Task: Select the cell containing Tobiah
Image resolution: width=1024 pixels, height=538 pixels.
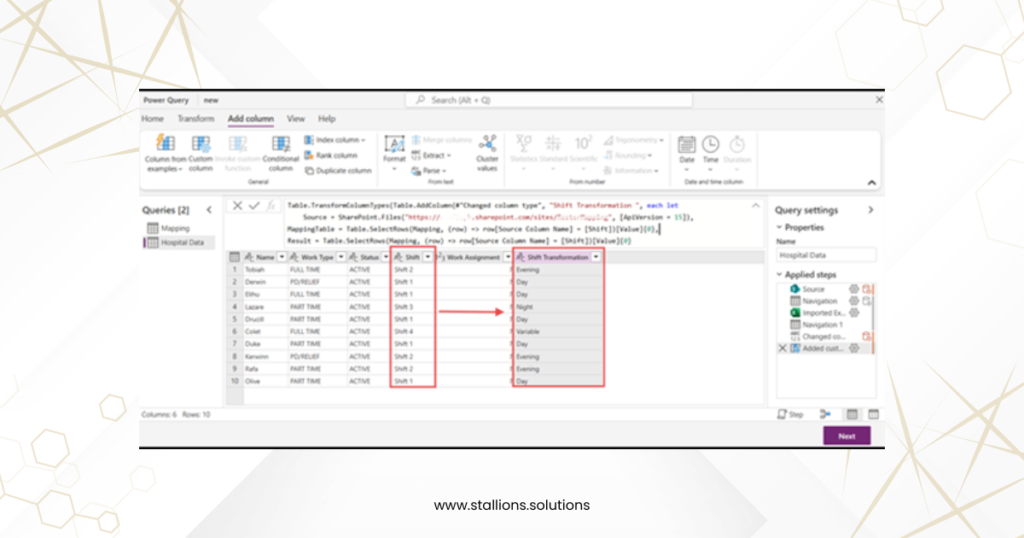Action: click(x=264, y=270)
